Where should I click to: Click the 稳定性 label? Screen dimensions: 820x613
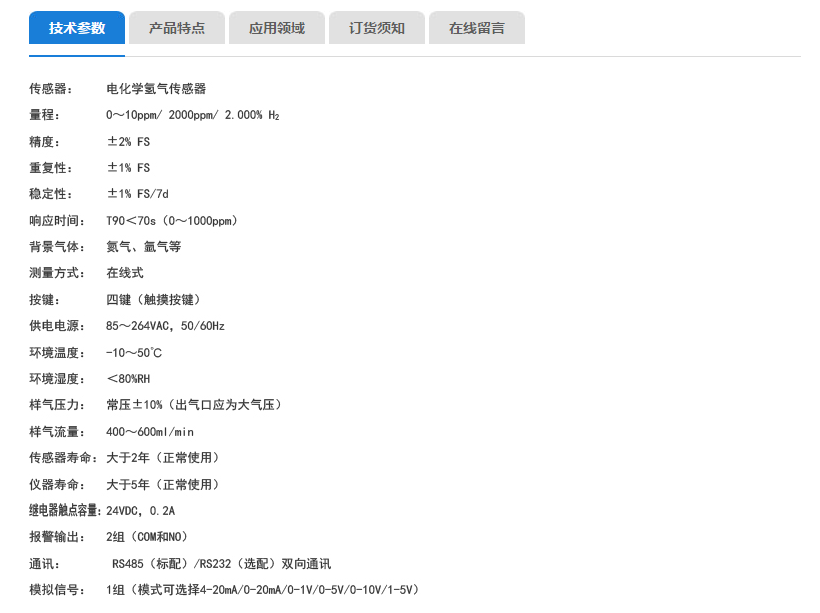[47, 193]
